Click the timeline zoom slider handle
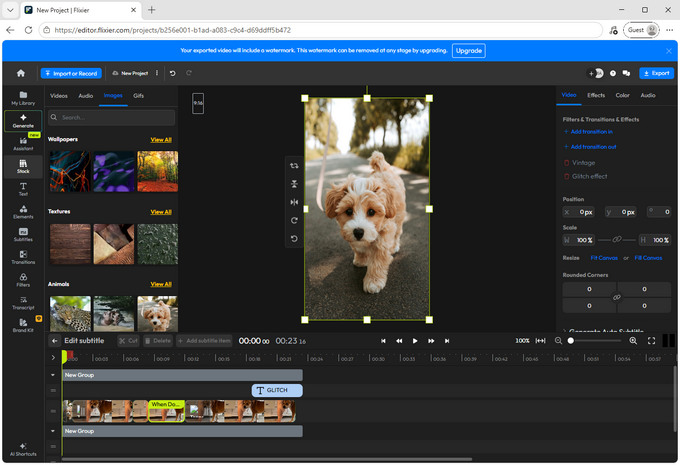Screen dimensions: 680x465 coord(571,341)
